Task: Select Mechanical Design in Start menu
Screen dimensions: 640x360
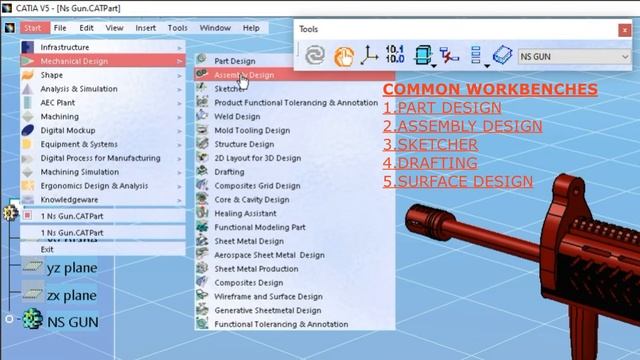Action: tap(103, 61)
